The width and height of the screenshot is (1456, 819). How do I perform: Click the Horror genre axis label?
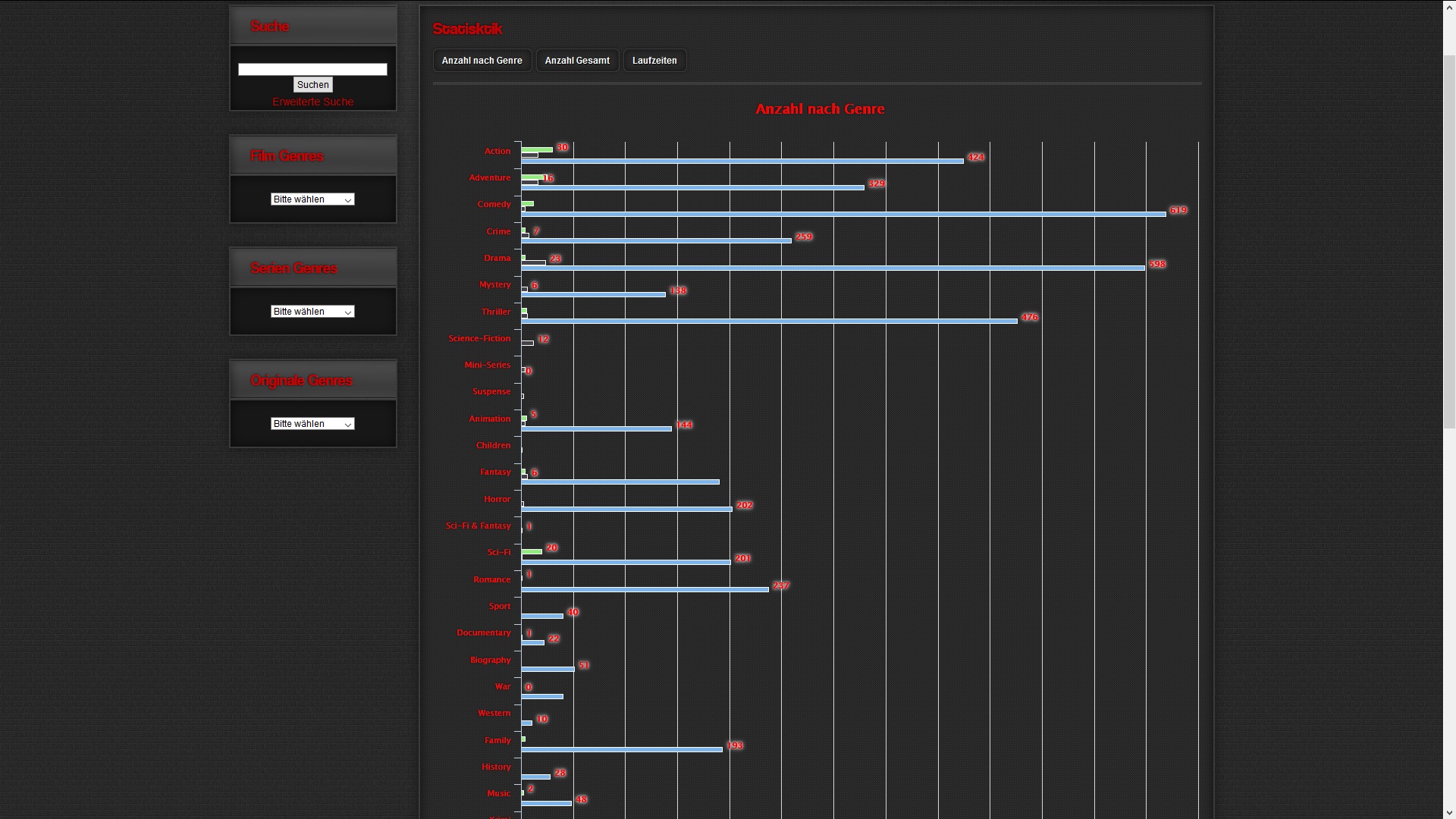point(497,499)
